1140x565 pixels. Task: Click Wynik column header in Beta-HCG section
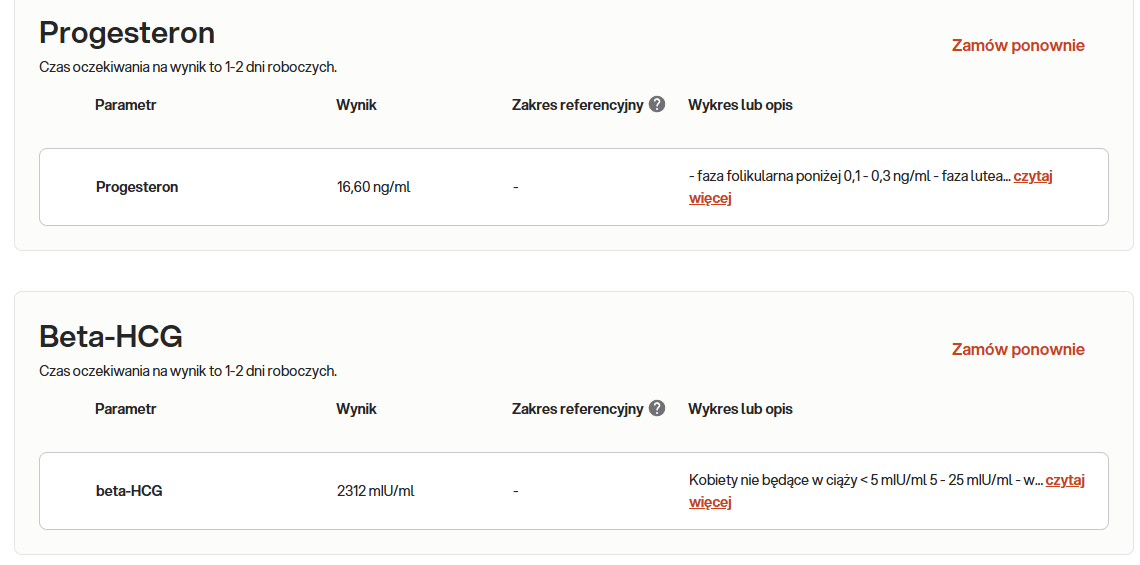coord(356,409)
